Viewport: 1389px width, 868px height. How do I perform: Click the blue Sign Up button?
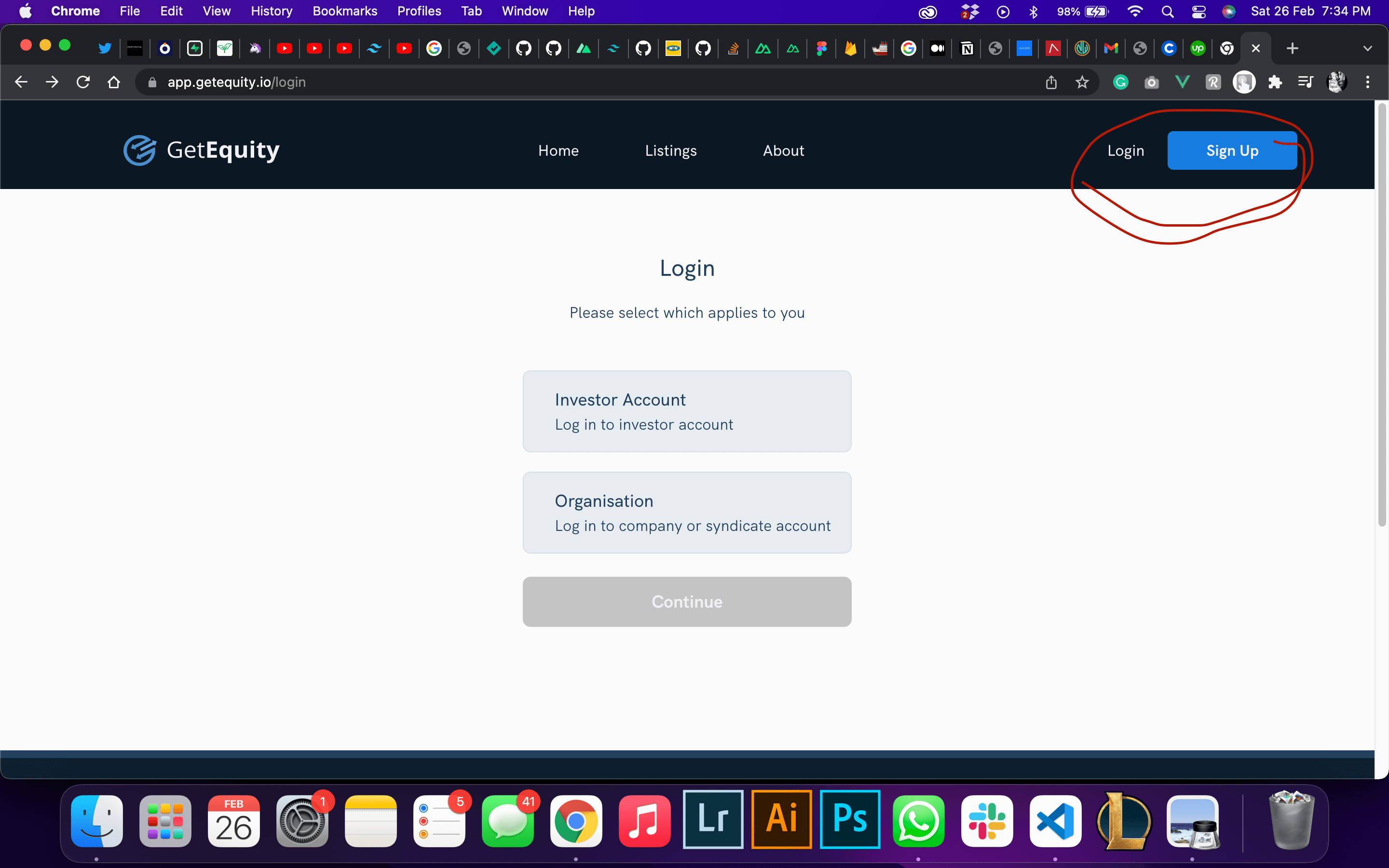(1232, 150)
